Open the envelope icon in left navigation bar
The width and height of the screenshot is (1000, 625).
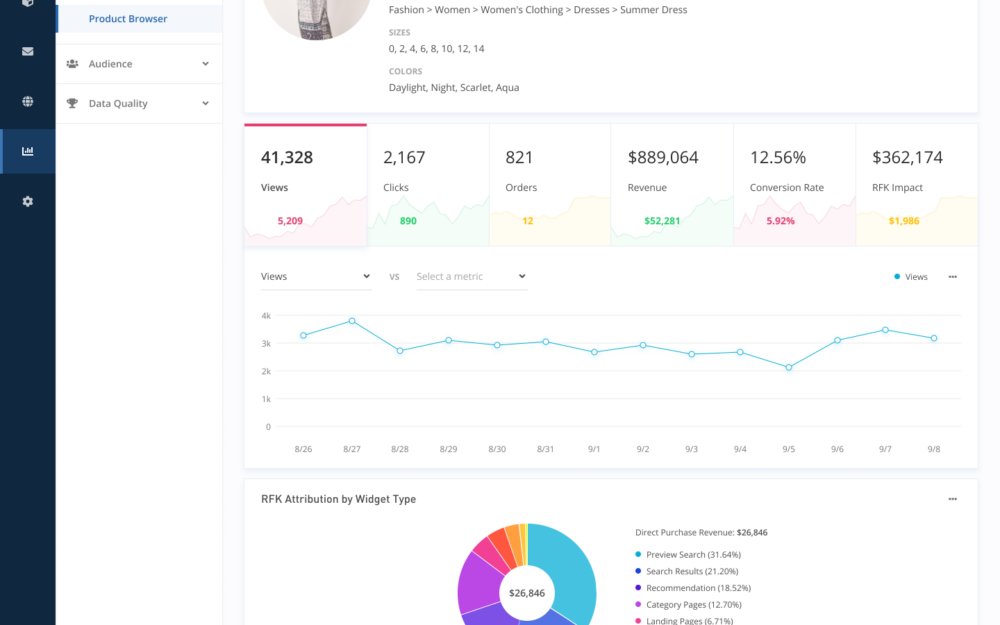pos(27,52)
